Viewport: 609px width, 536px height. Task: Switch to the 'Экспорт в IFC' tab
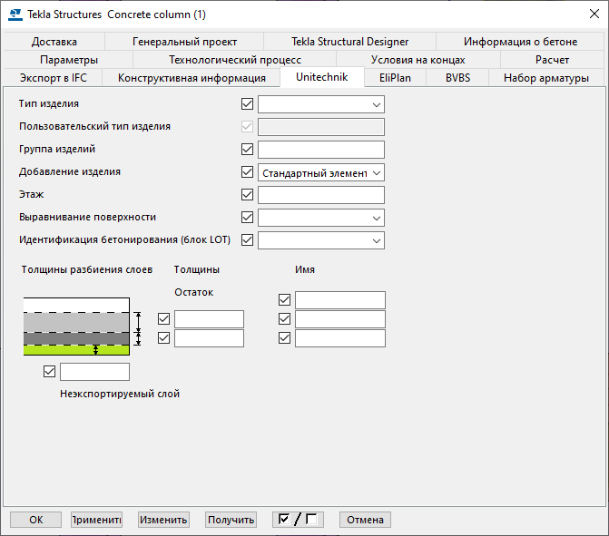pos(54,78)
